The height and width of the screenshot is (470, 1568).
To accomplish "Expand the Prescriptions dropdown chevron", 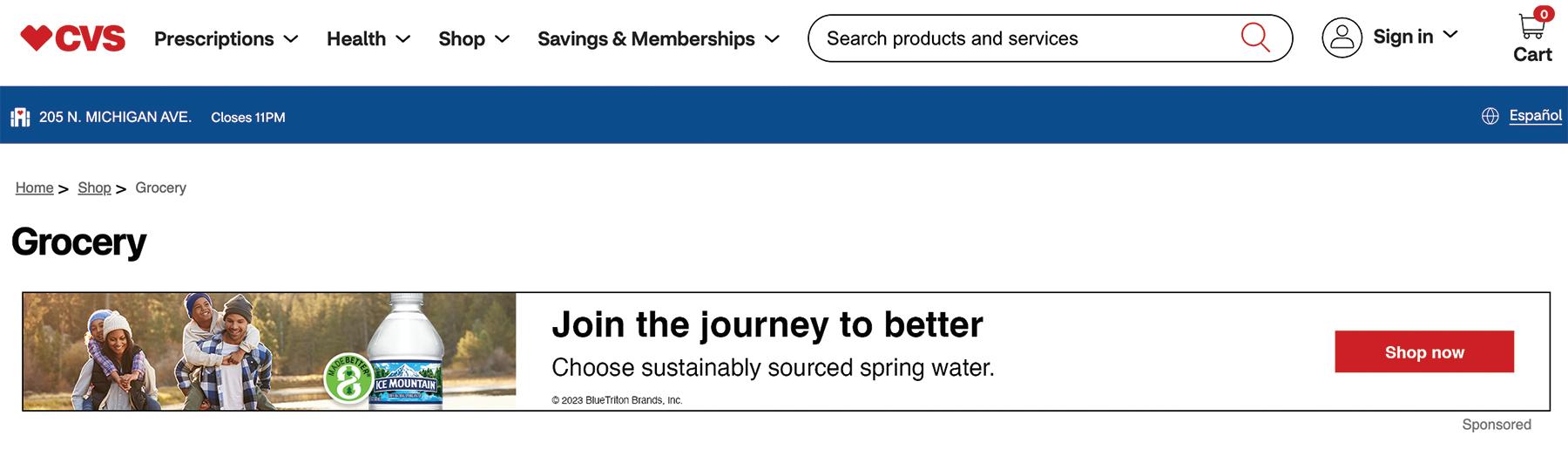I will click(x=292, y=39).
